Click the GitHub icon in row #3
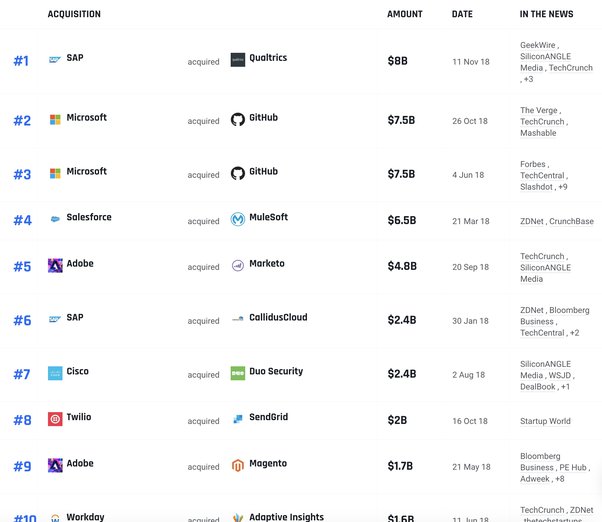The width and height of the screenshot is (602, 522). click(237, 173)
